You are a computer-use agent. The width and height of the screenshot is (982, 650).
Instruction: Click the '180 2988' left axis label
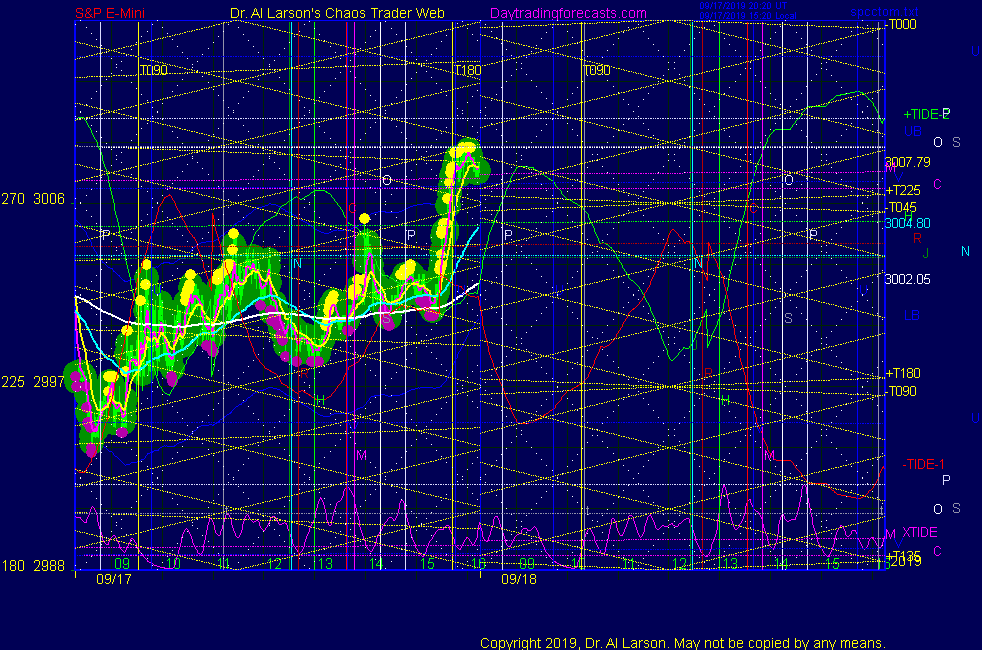[33, 566]
